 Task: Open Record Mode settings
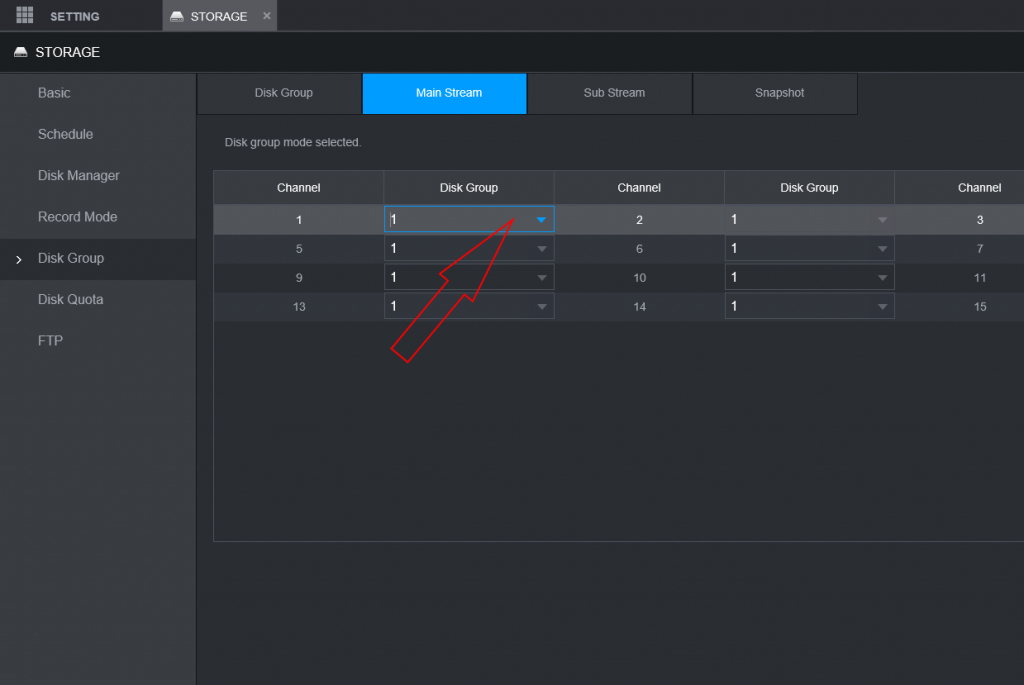77,217
